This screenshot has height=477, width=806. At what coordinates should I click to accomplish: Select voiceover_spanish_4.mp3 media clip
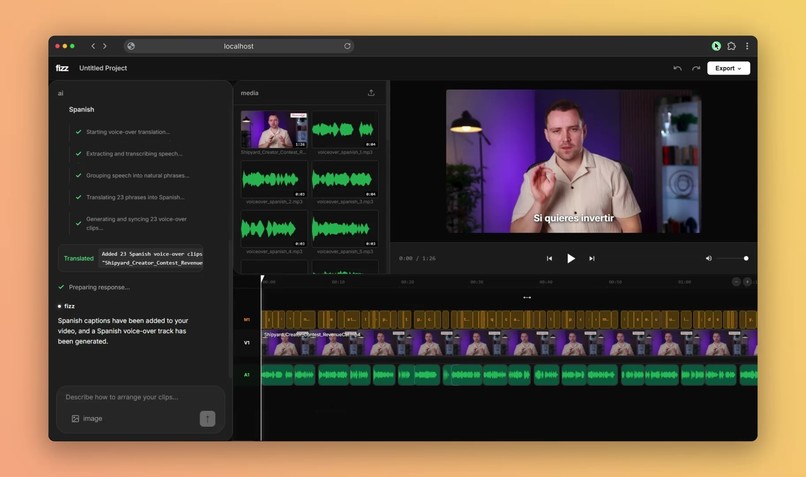[274, 229]
